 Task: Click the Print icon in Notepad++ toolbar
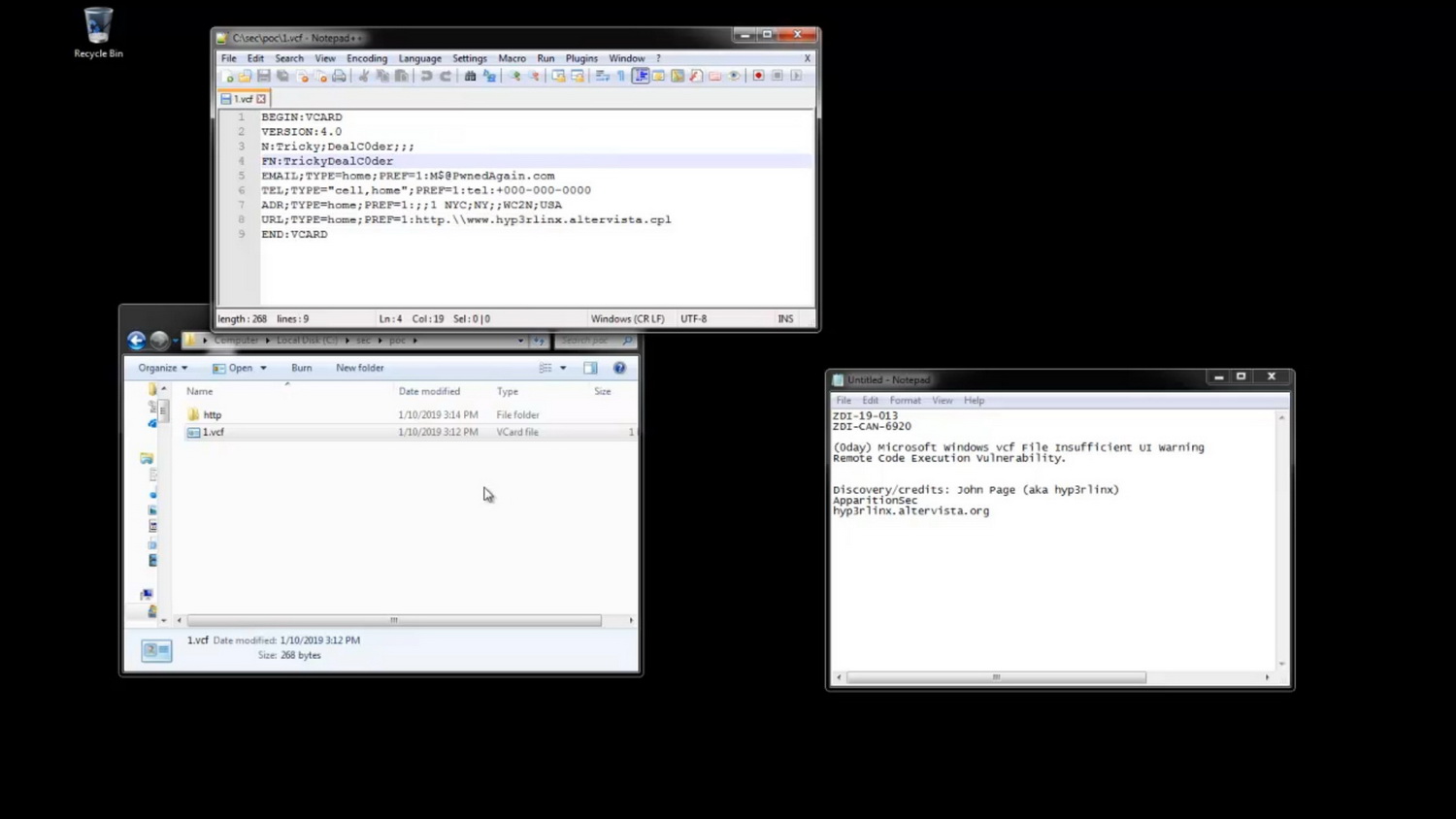click(339, 76)
